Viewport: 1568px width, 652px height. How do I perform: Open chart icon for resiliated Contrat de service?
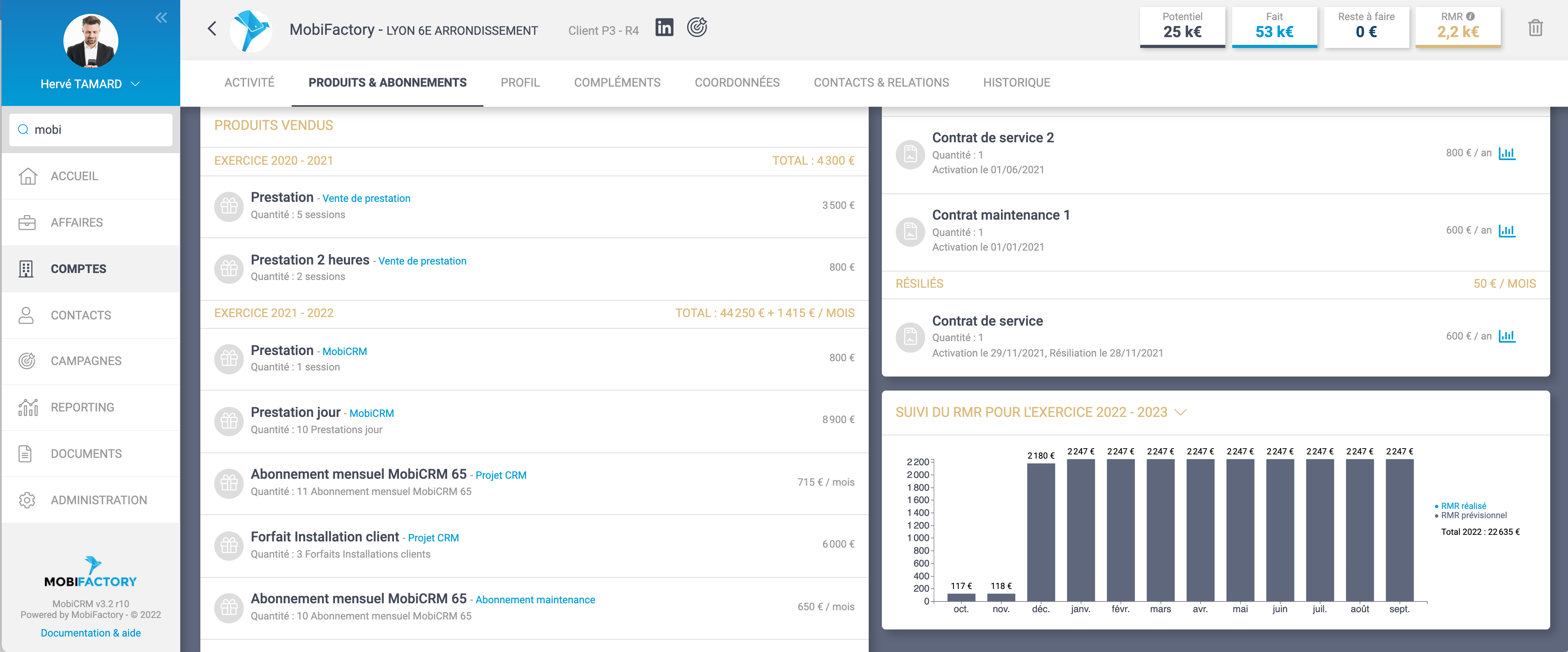pyautogui.click(x=1507, y=336)
